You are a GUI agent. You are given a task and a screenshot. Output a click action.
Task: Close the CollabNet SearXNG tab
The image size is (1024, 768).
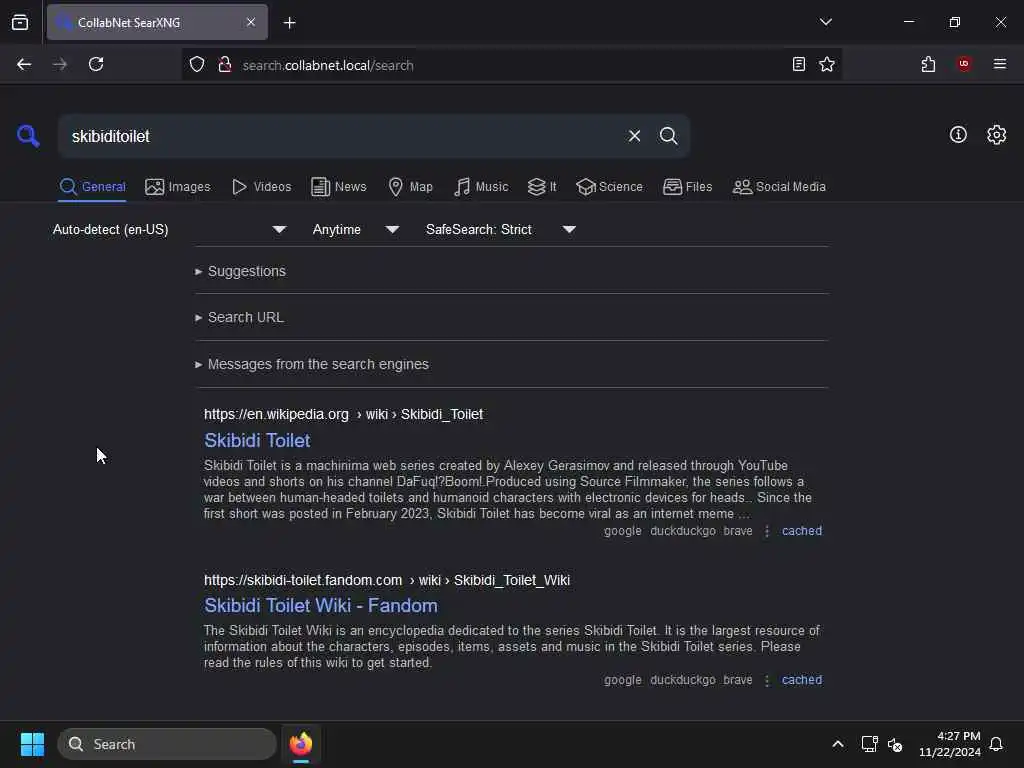pos(251,22)
